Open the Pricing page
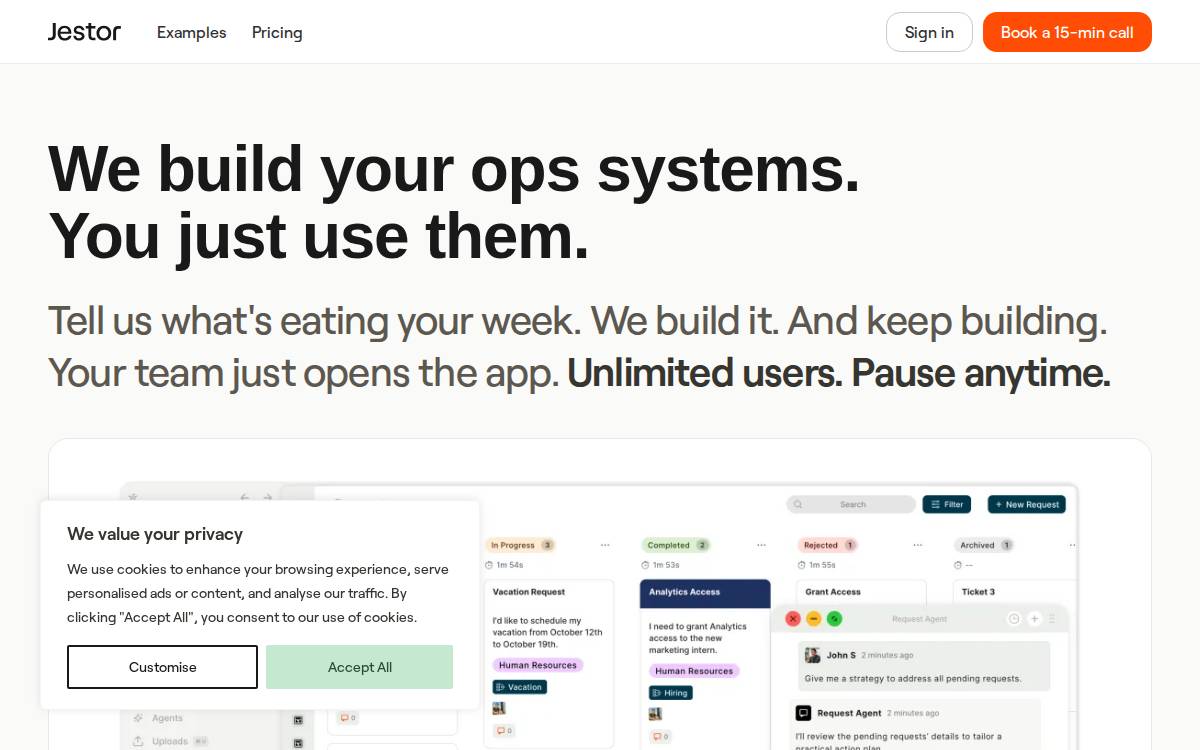This screenshot has width=1200, height=750. 277,32
